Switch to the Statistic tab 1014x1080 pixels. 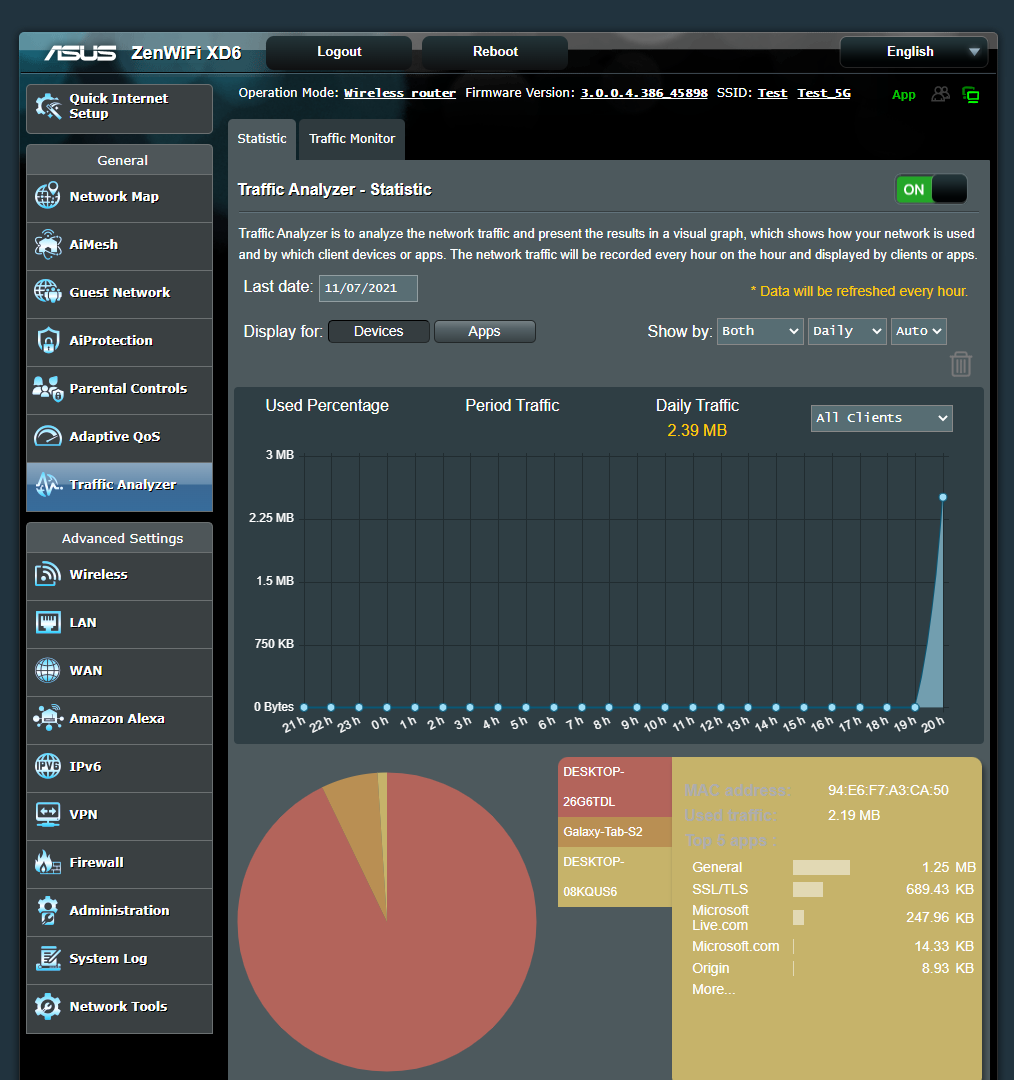[262, 139]
